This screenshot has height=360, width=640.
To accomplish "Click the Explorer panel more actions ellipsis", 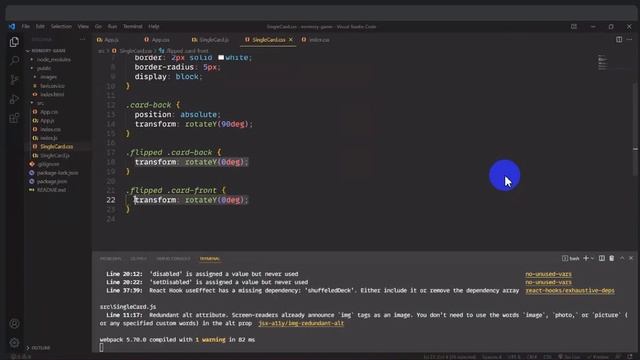I will 82,40.
